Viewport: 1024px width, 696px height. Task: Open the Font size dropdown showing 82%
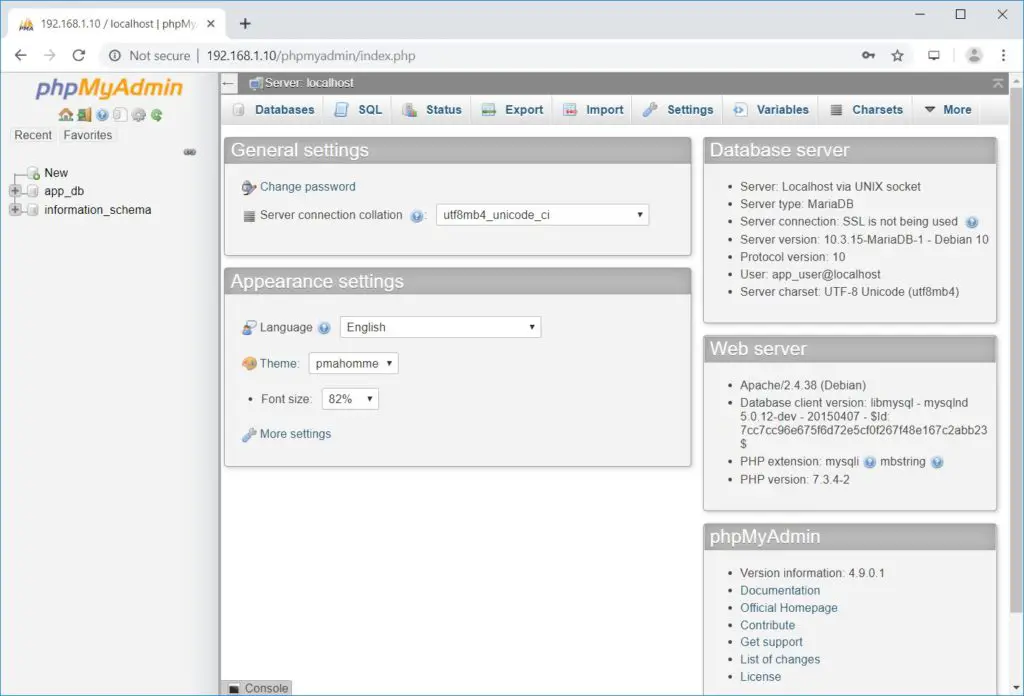click(x=350, y=399)
